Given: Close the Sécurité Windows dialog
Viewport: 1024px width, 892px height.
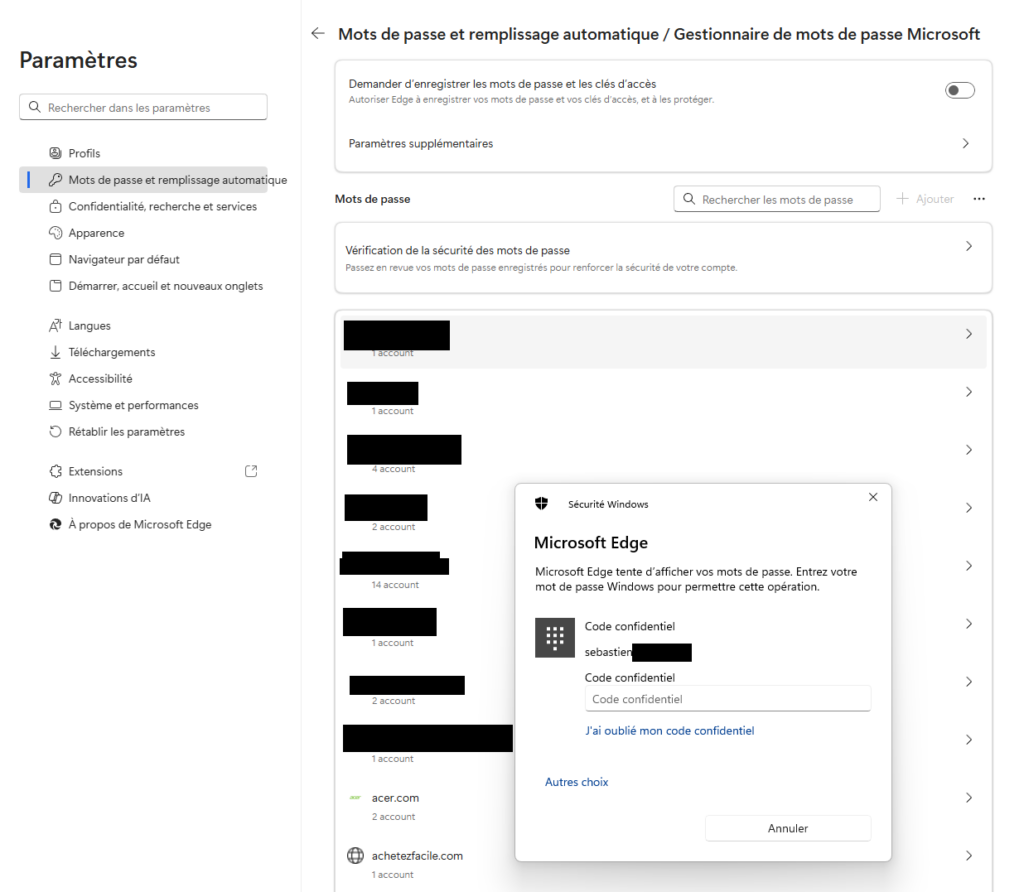Looking at the screenshot, I should point(873,497).
